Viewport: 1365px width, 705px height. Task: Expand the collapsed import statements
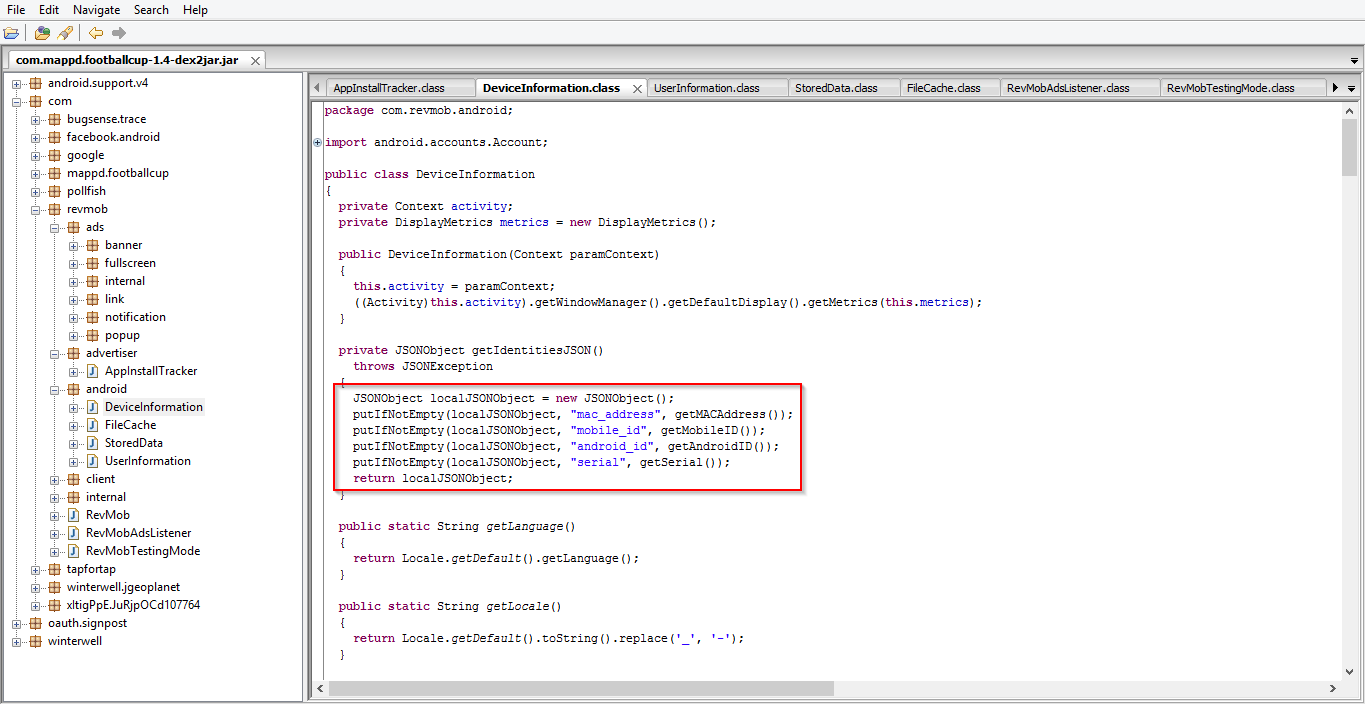tap(318, 143)
